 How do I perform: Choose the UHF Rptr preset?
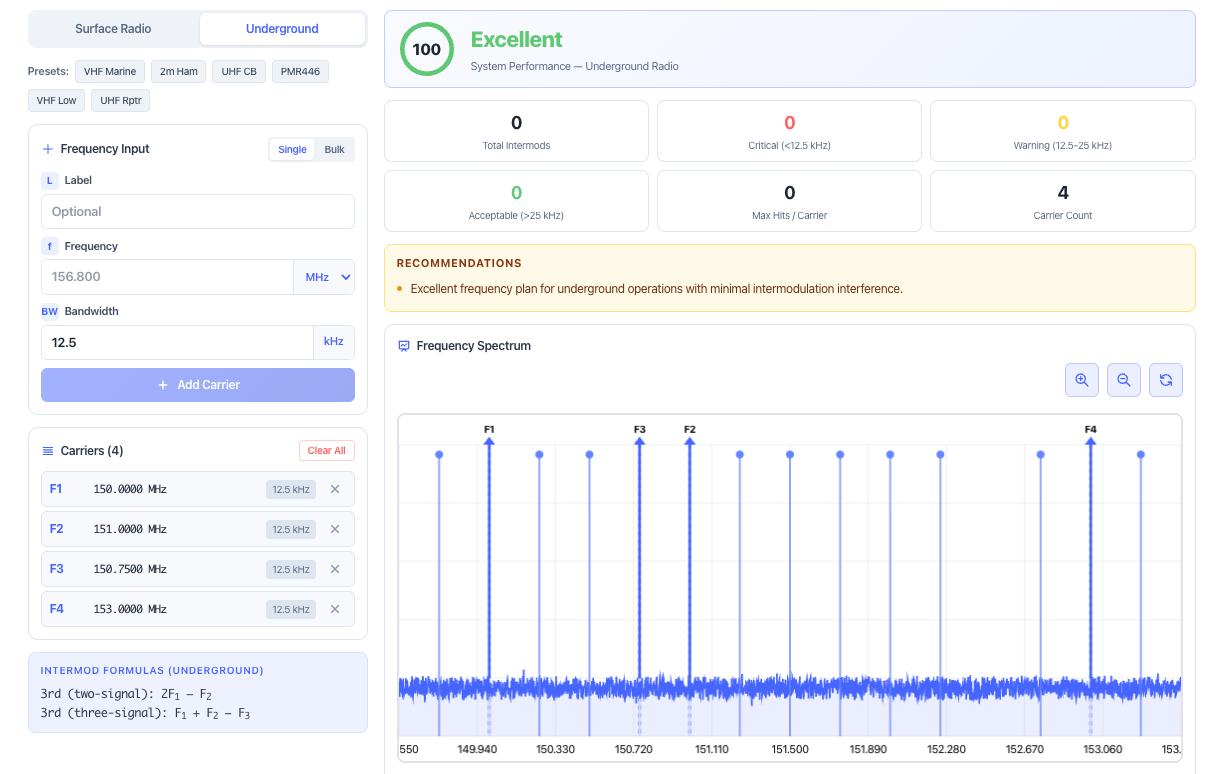click(121, 100)
